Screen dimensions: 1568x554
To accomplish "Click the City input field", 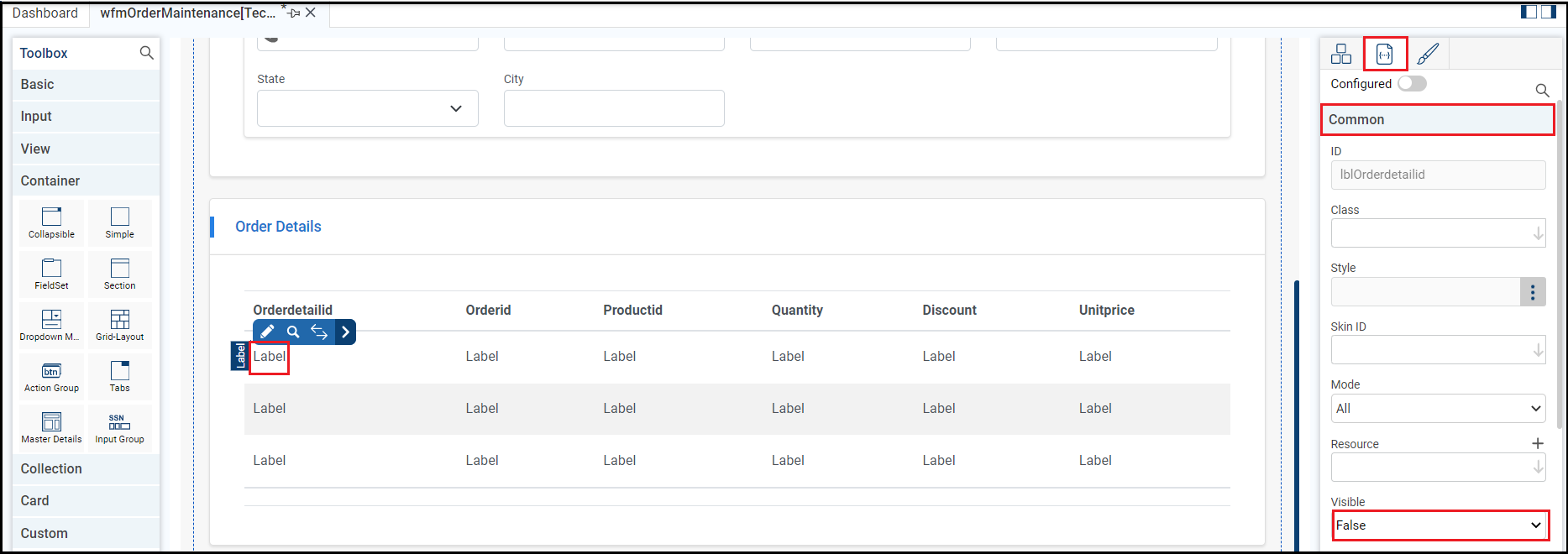I will pyautogui.click(x=614, y=108).
